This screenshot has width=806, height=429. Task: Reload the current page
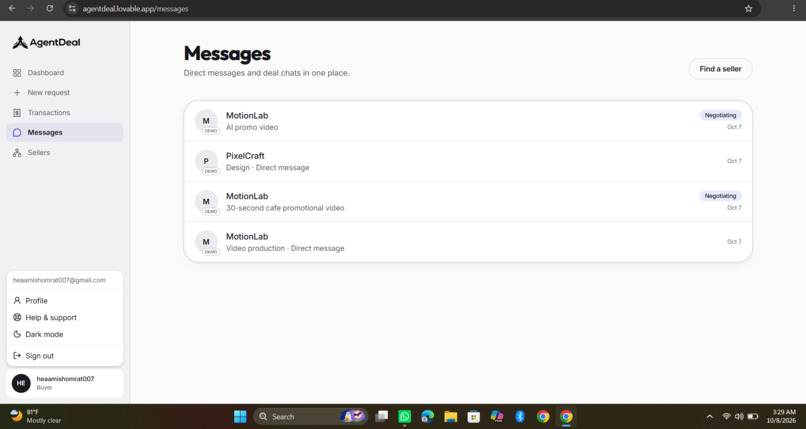pyautogui.click(x=49, y=8)
